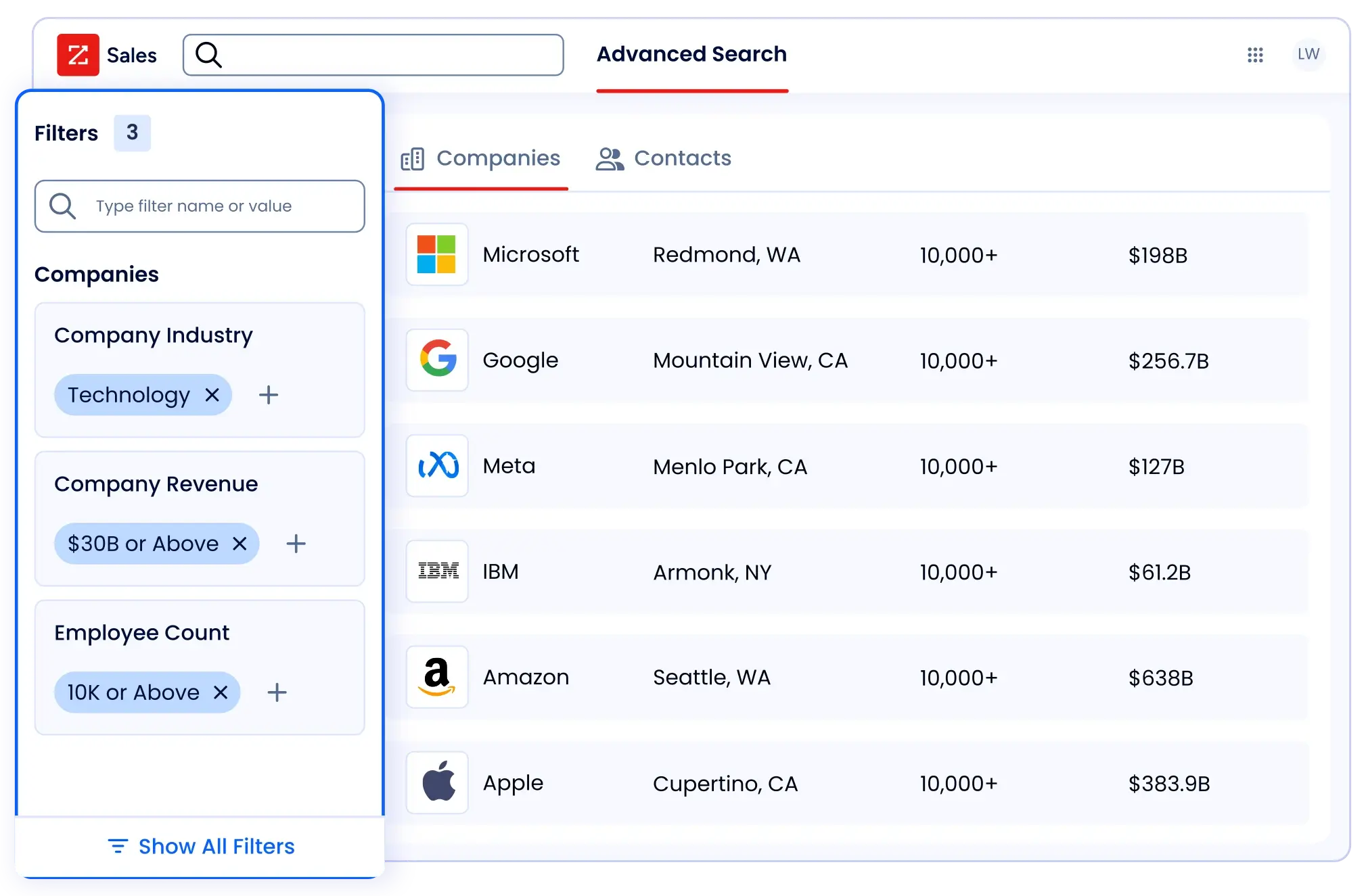Remove the Technology industry filter chip

(x=212, y=395)
